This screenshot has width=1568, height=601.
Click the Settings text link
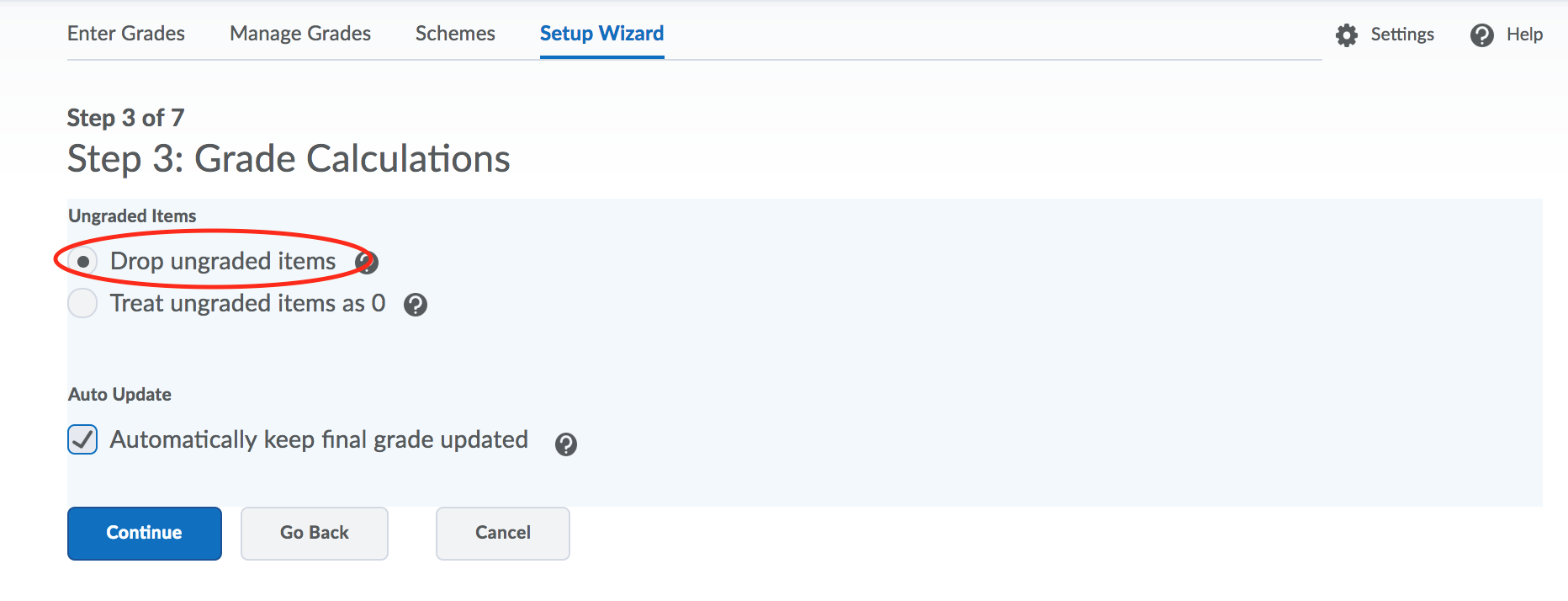tap(1401, 35)
